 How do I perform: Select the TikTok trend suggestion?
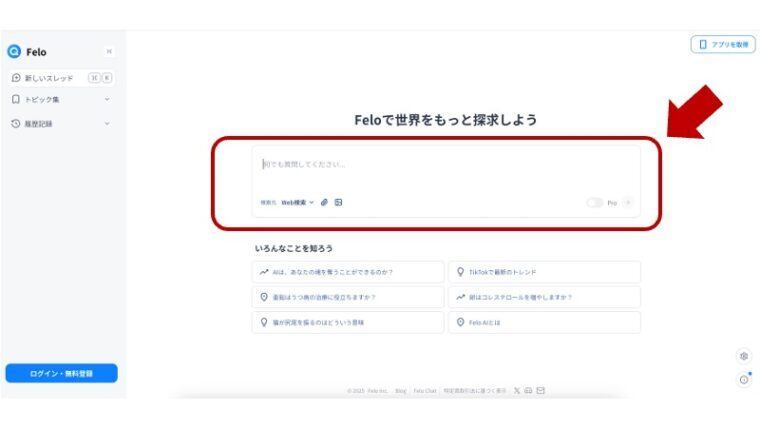(x=544, y=272)
